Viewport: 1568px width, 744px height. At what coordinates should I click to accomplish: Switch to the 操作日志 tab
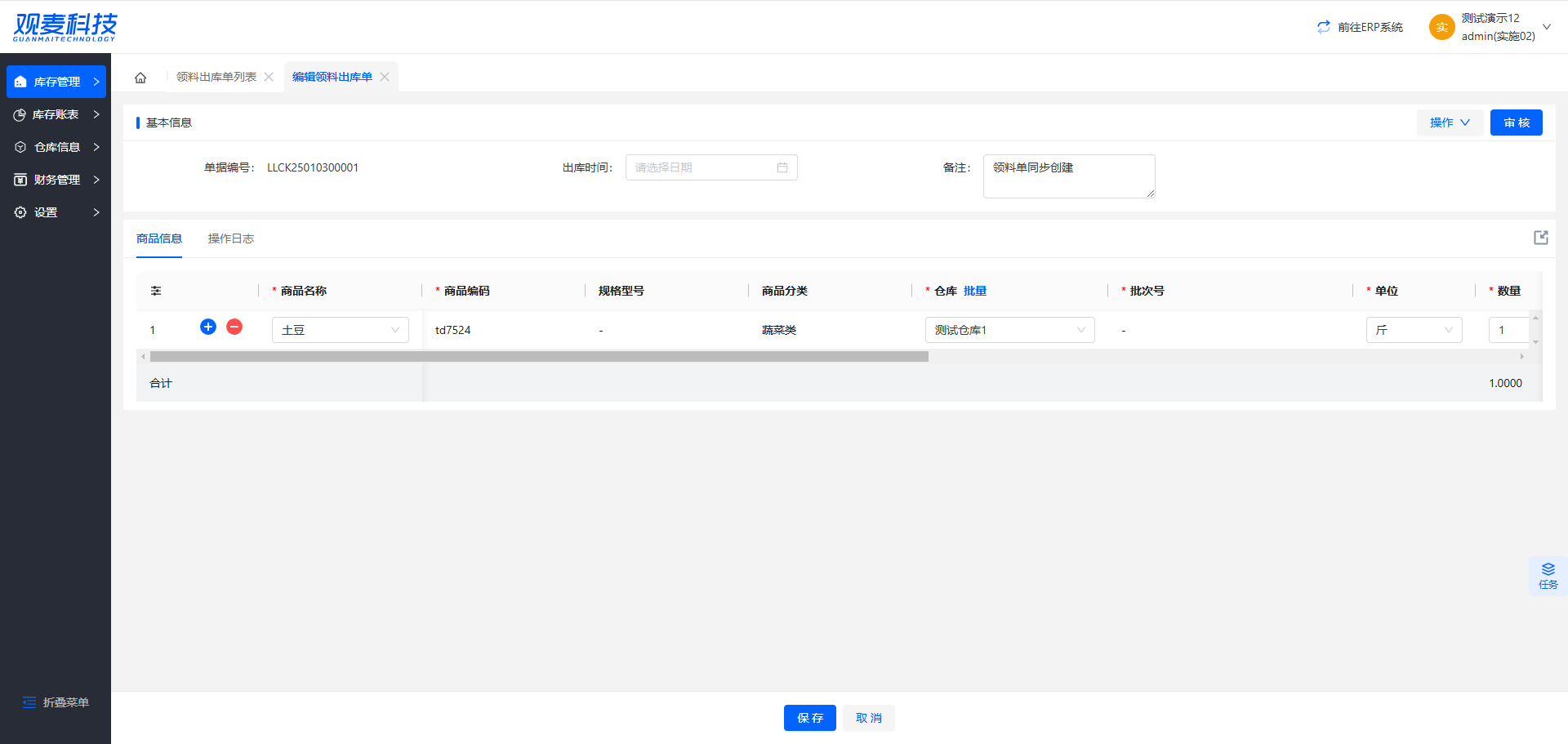tap(231, 238)
